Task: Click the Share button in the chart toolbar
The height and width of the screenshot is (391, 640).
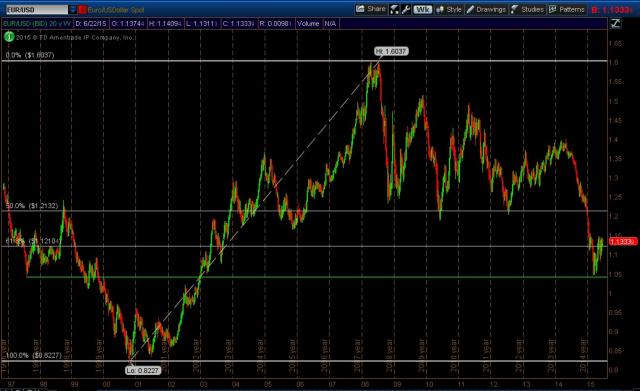Action: click(x=371, y=9)
